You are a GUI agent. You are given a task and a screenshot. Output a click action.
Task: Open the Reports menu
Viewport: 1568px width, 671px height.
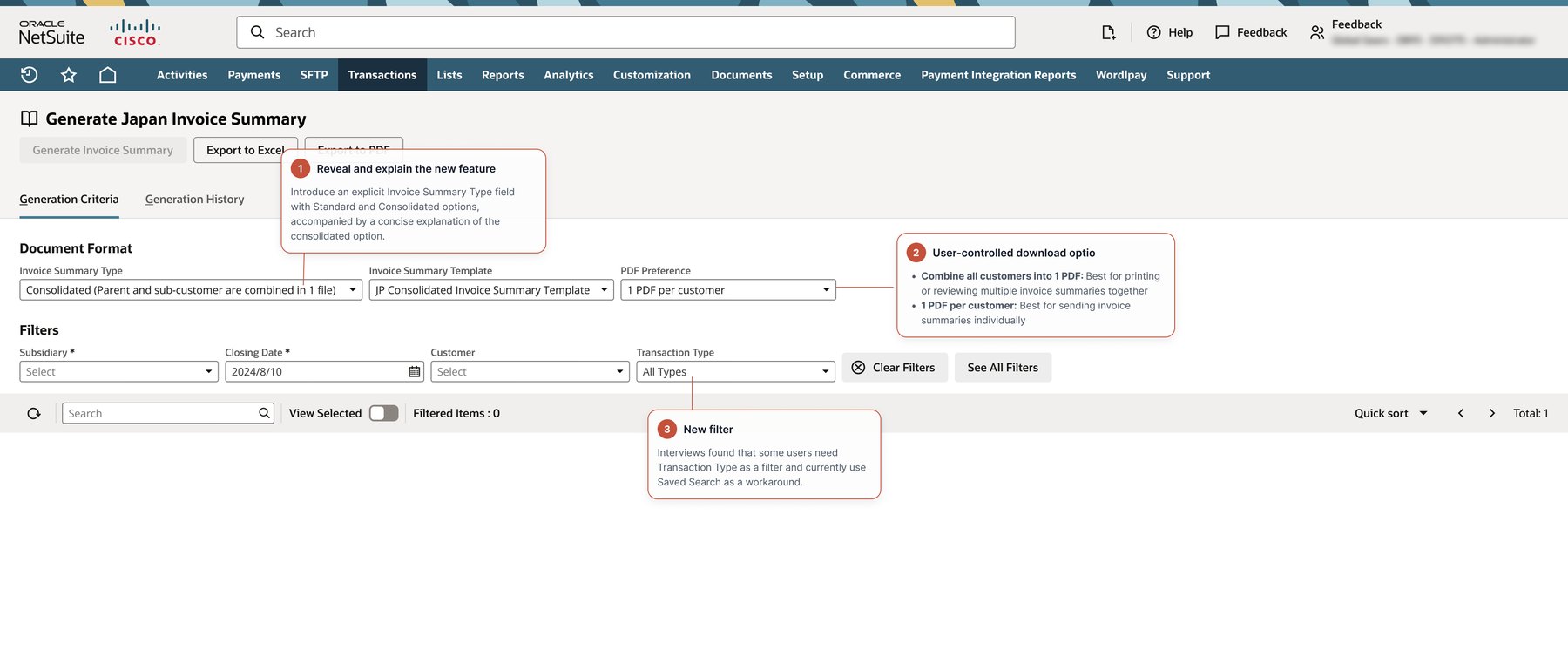pyautogui.click(x=503, y=75)
